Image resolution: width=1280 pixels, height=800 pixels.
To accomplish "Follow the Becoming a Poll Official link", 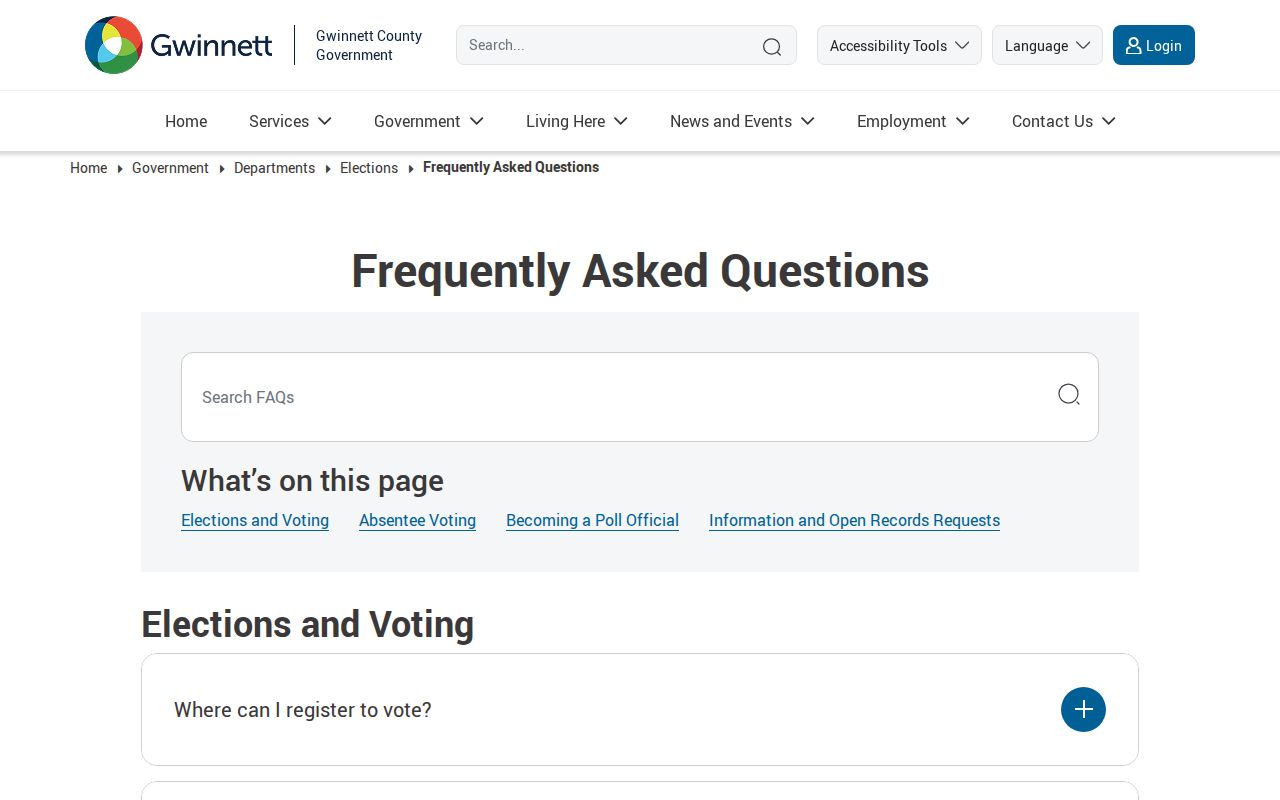I will pyautogui.click(x=592, y=520).
